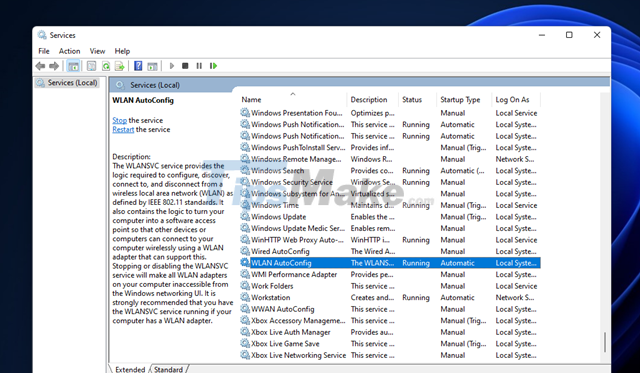Viewport: 640px width, 373px height.
Task: Click the Back arrow in the toolbar
Action: (40, 66)
